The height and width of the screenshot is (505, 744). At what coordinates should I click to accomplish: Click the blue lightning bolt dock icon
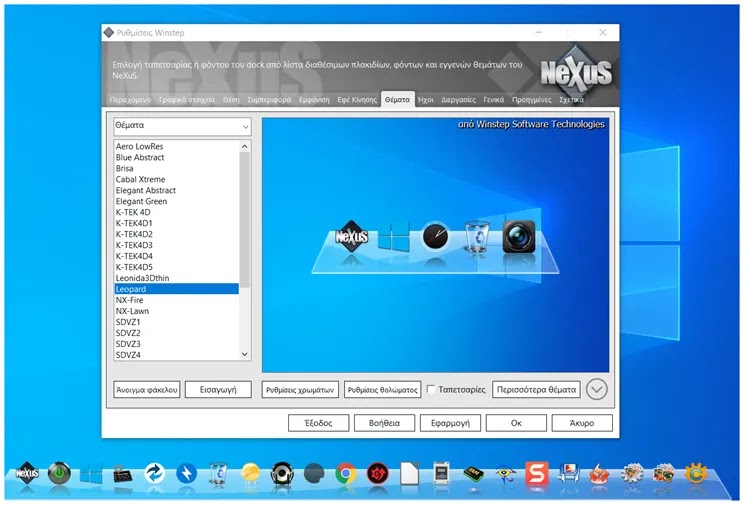pyautogui.click(x=186, y=473)
